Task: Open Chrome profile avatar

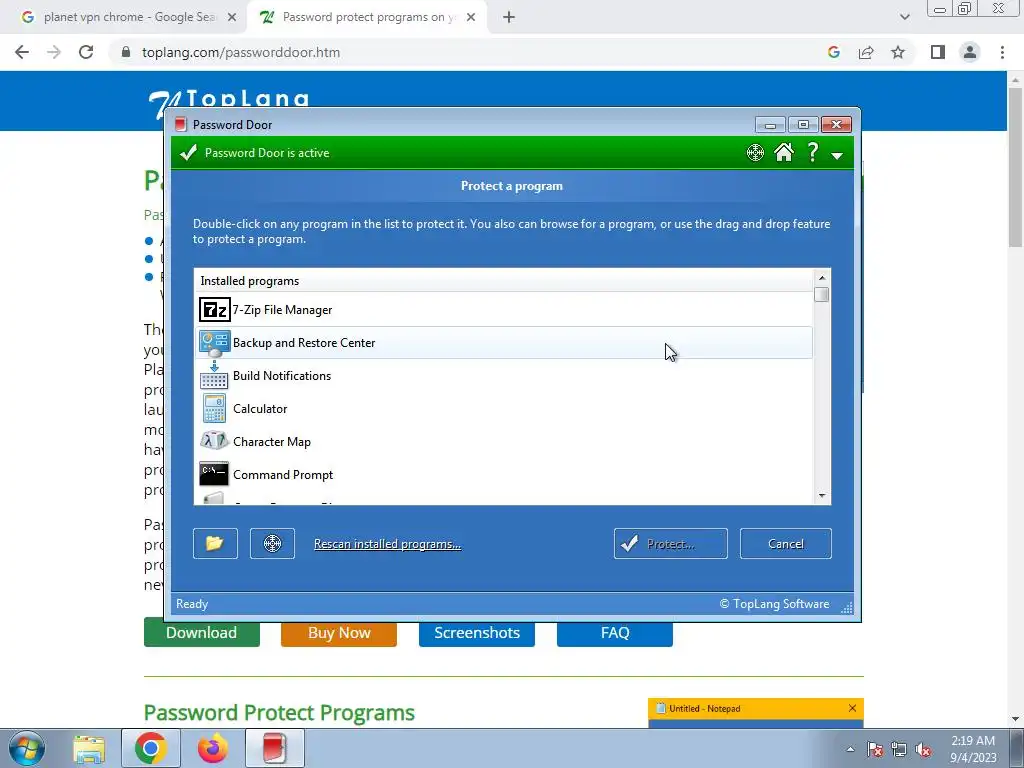Action: coord(970,52)
